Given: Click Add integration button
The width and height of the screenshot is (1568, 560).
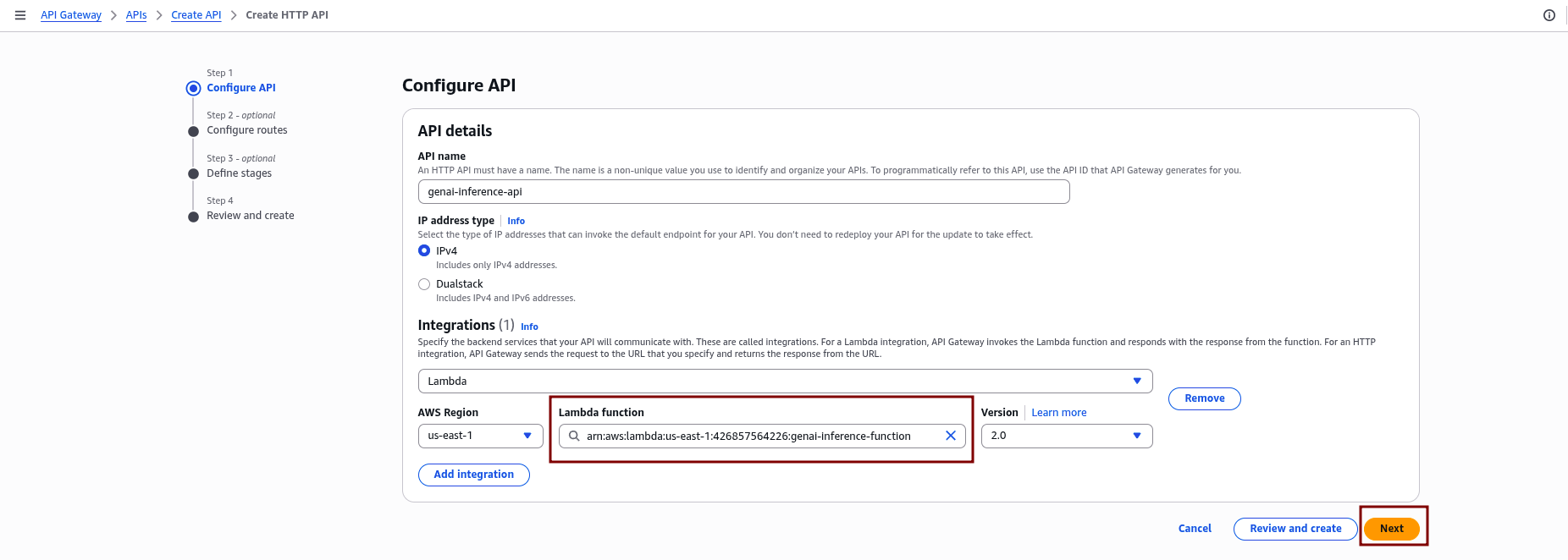Looking at the screenshot, I should [473, 475].
